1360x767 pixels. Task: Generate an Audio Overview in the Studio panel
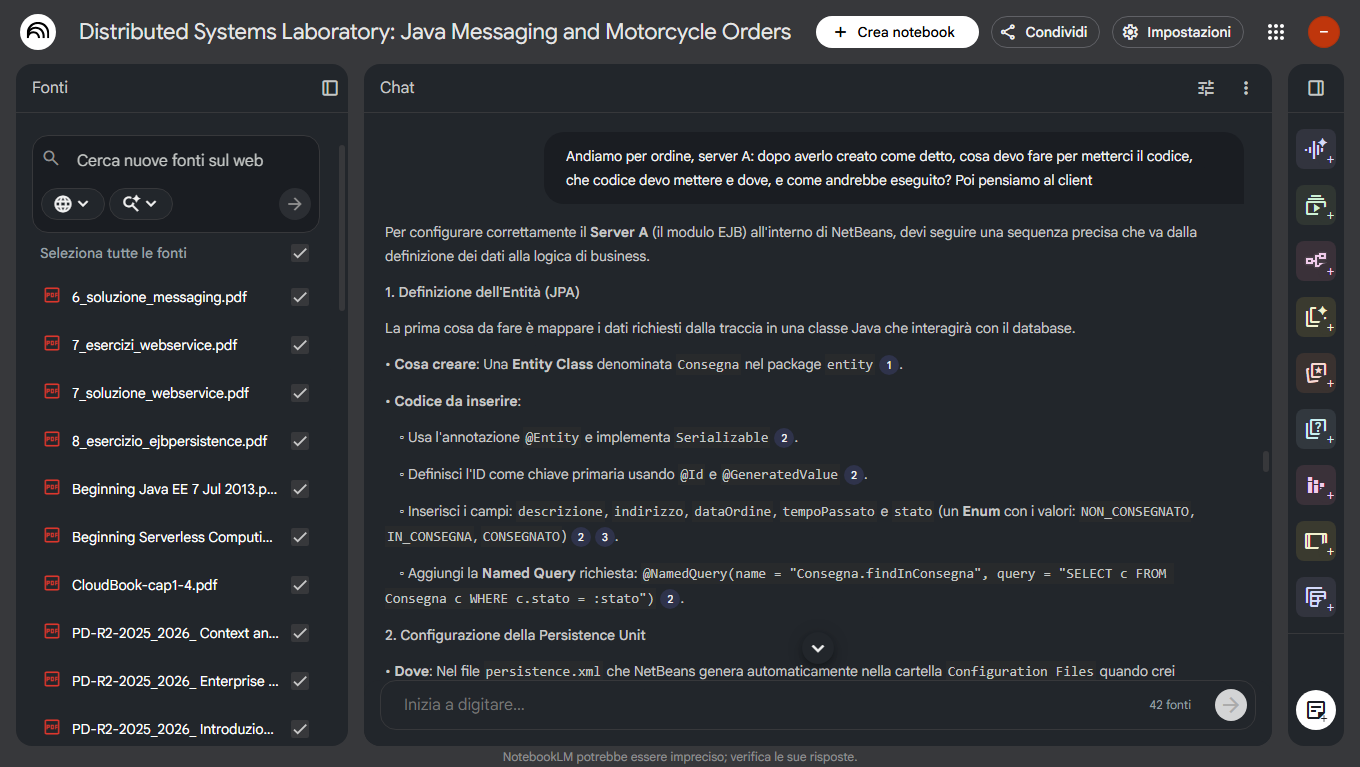tap(1316, 149)
